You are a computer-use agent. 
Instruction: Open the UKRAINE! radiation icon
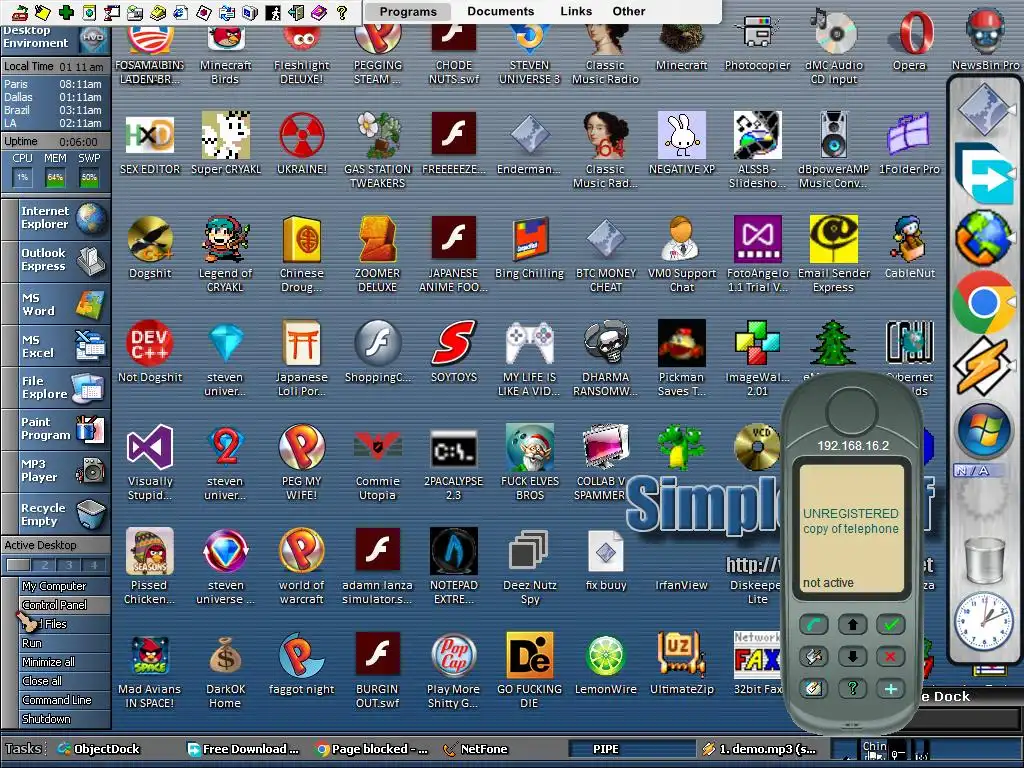click(302, 135)
